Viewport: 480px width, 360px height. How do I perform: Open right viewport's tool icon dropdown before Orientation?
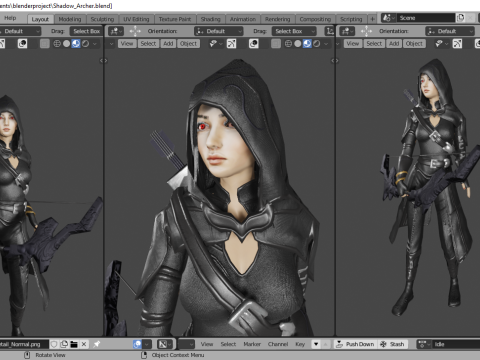tap(347, 31)
